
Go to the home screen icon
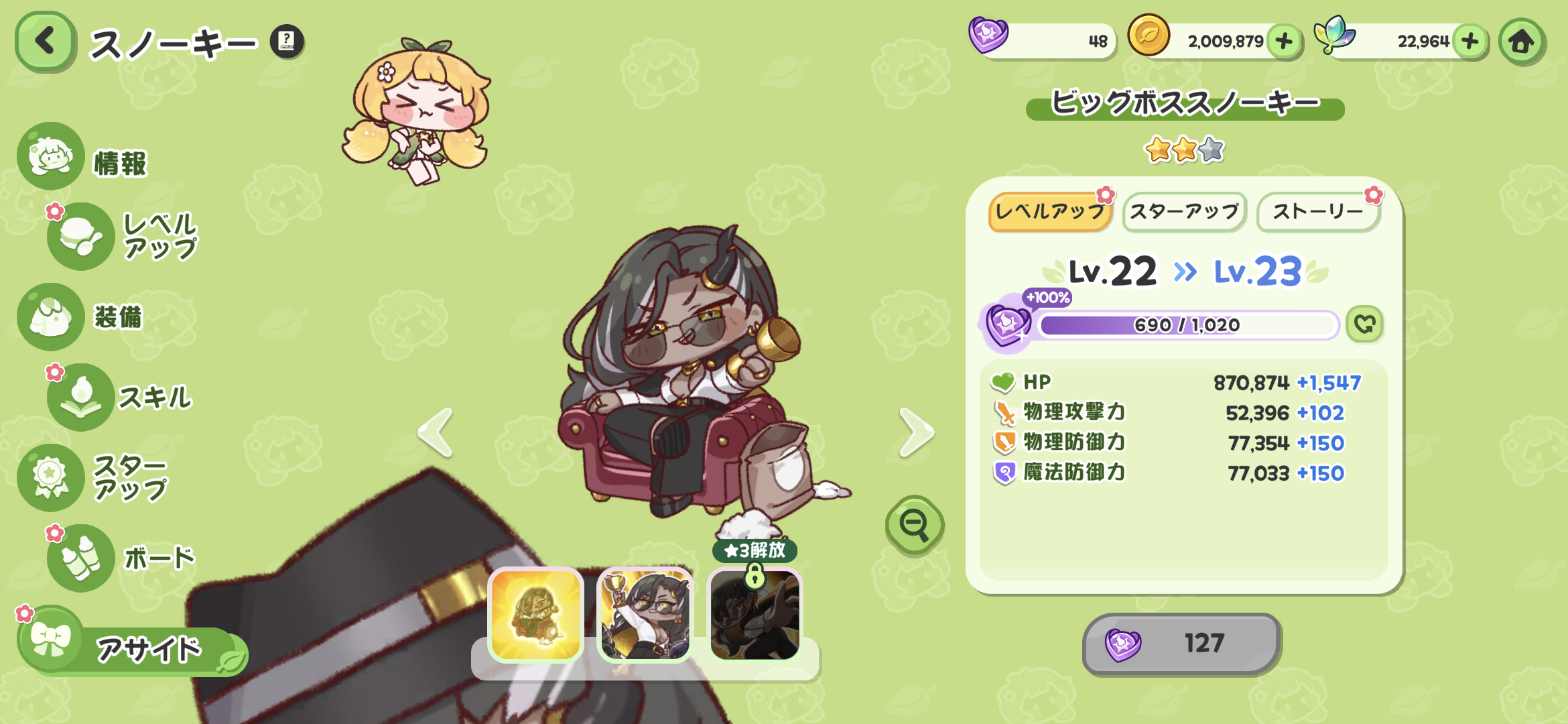click(x=1521, y=42)
